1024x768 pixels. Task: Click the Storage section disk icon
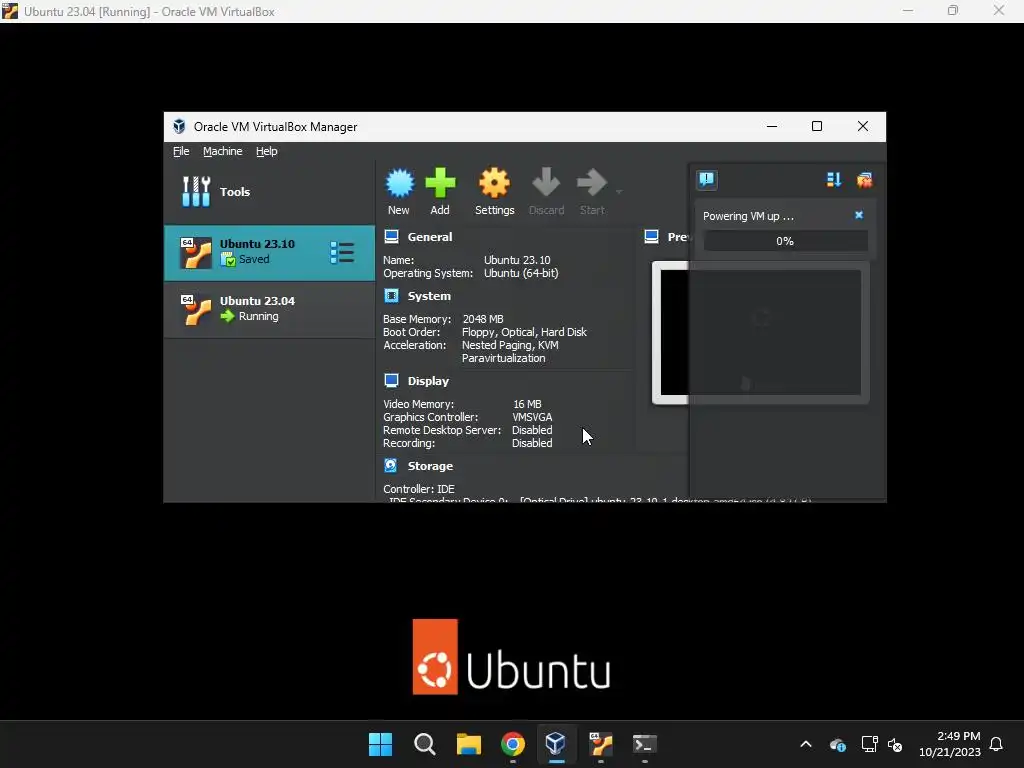click(x=391, y=465)
